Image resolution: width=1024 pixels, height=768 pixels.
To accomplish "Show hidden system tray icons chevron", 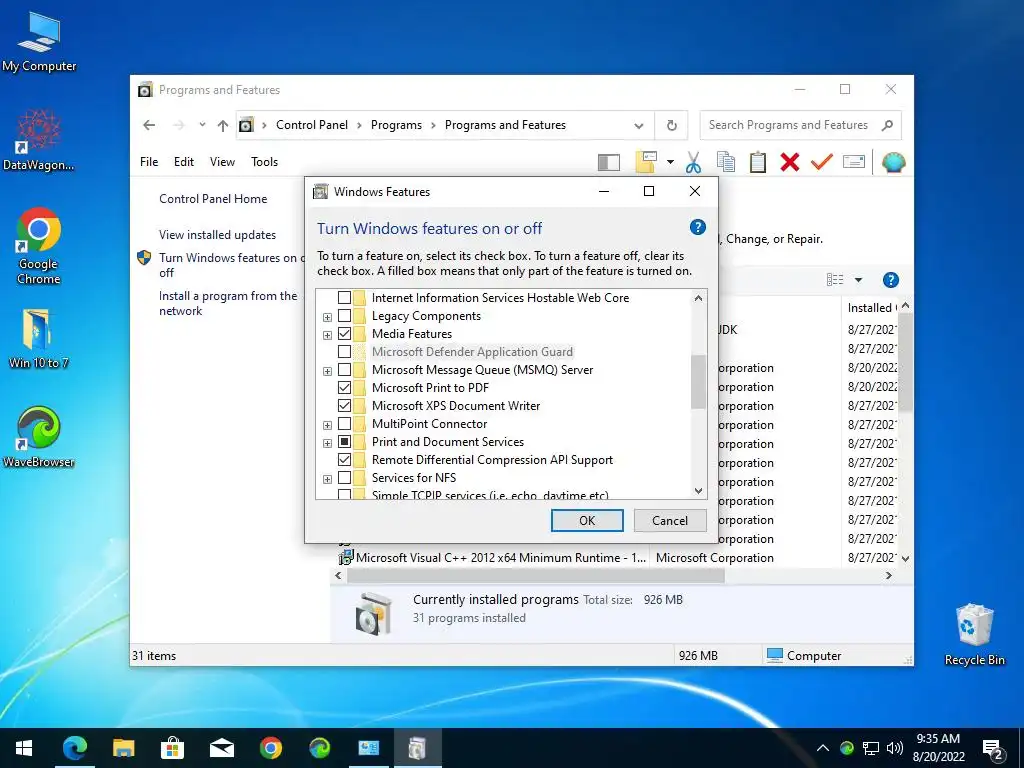I will click(x=823, y=748).
